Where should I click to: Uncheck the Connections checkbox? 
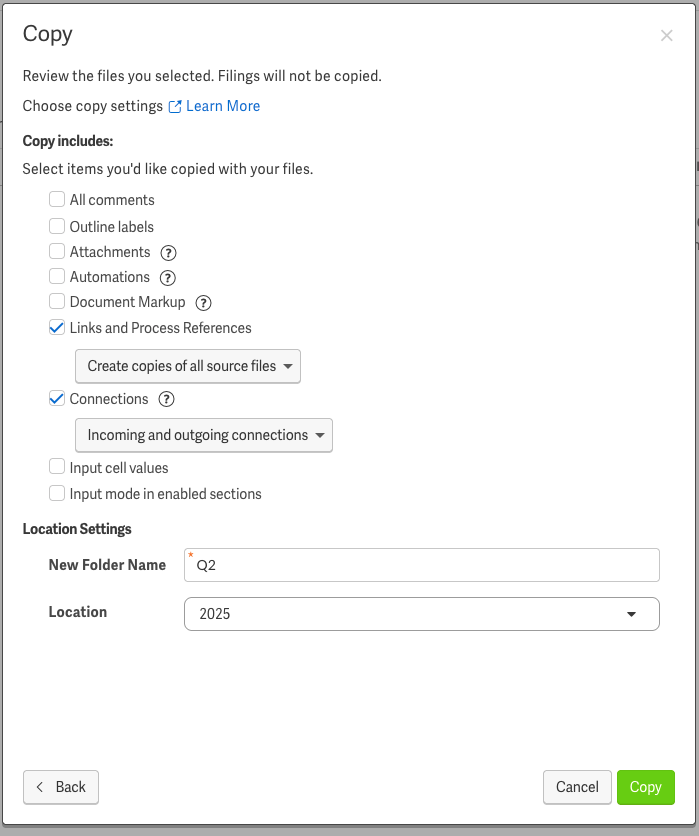(57, 398)
